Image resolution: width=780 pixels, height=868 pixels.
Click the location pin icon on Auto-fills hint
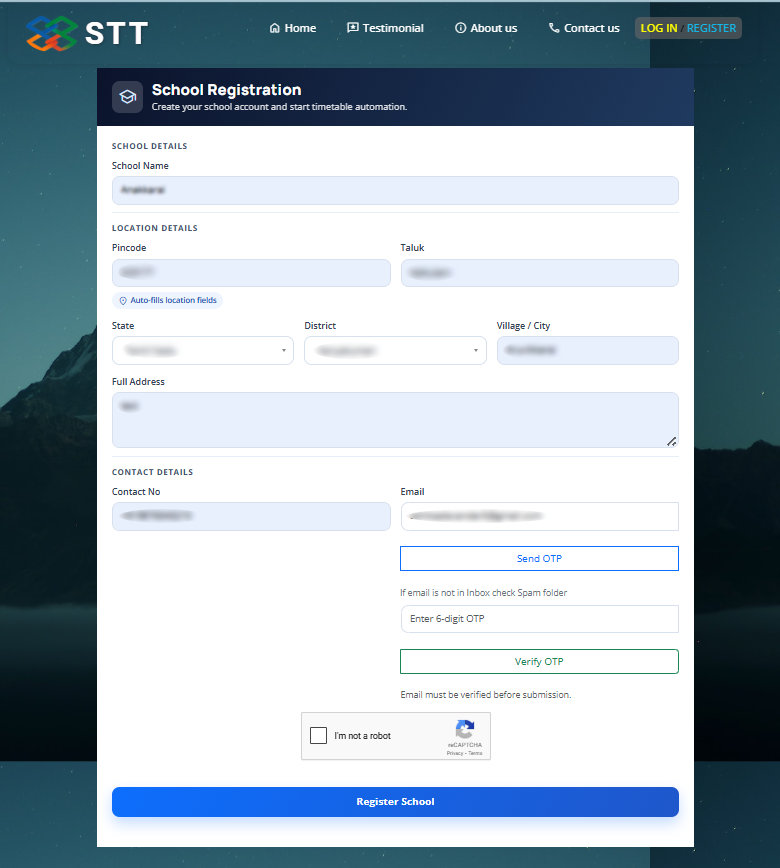[123, 301]
